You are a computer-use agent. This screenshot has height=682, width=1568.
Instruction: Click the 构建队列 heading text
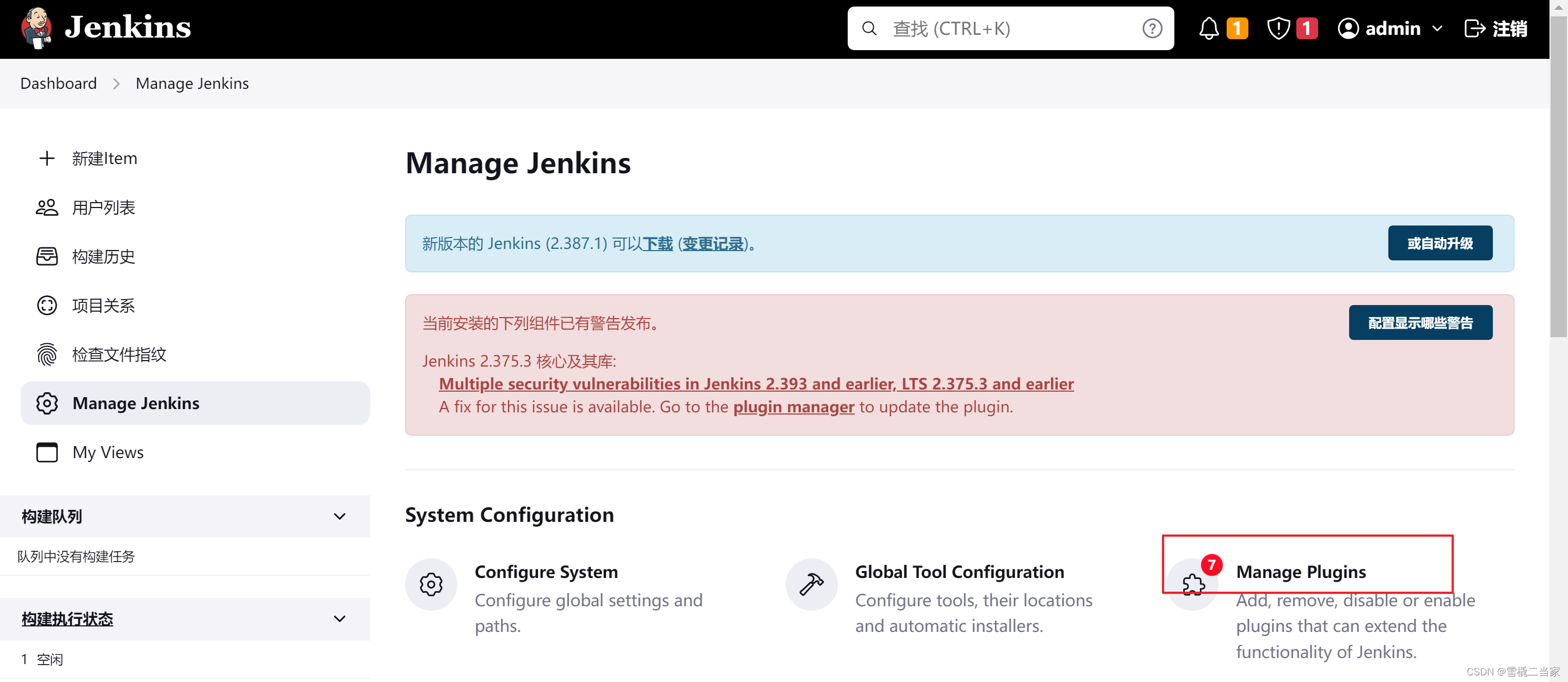click(x=52, y=516)
